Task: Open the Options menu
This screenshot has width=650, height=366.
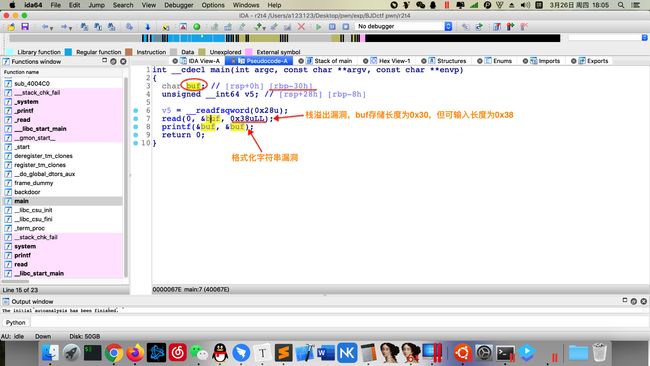Action: coord(213,5)
